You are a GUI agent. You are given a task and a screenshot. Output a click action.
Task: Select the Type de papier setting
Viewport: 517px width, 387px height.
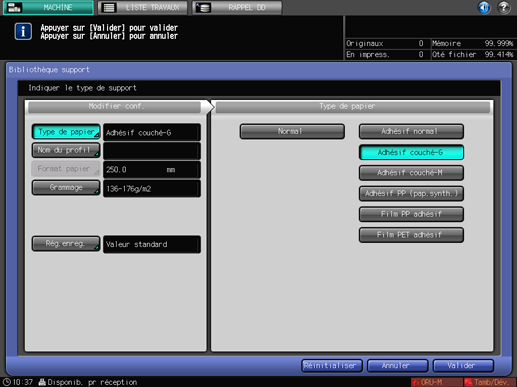click(66, 132)
